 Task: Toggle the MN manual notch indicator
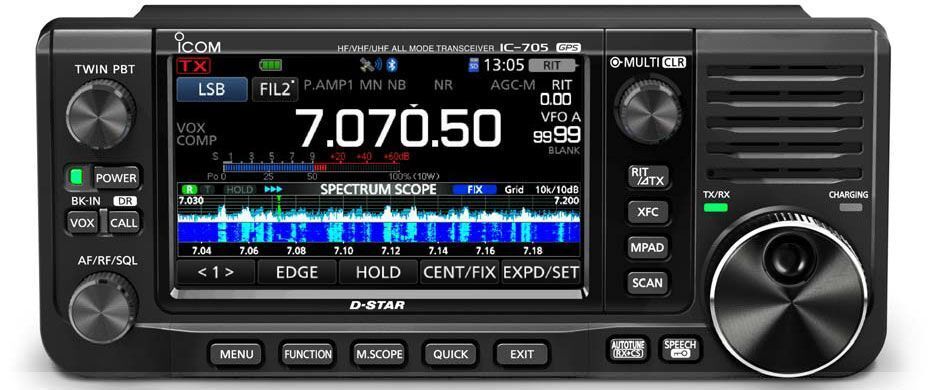pos(371,85)
